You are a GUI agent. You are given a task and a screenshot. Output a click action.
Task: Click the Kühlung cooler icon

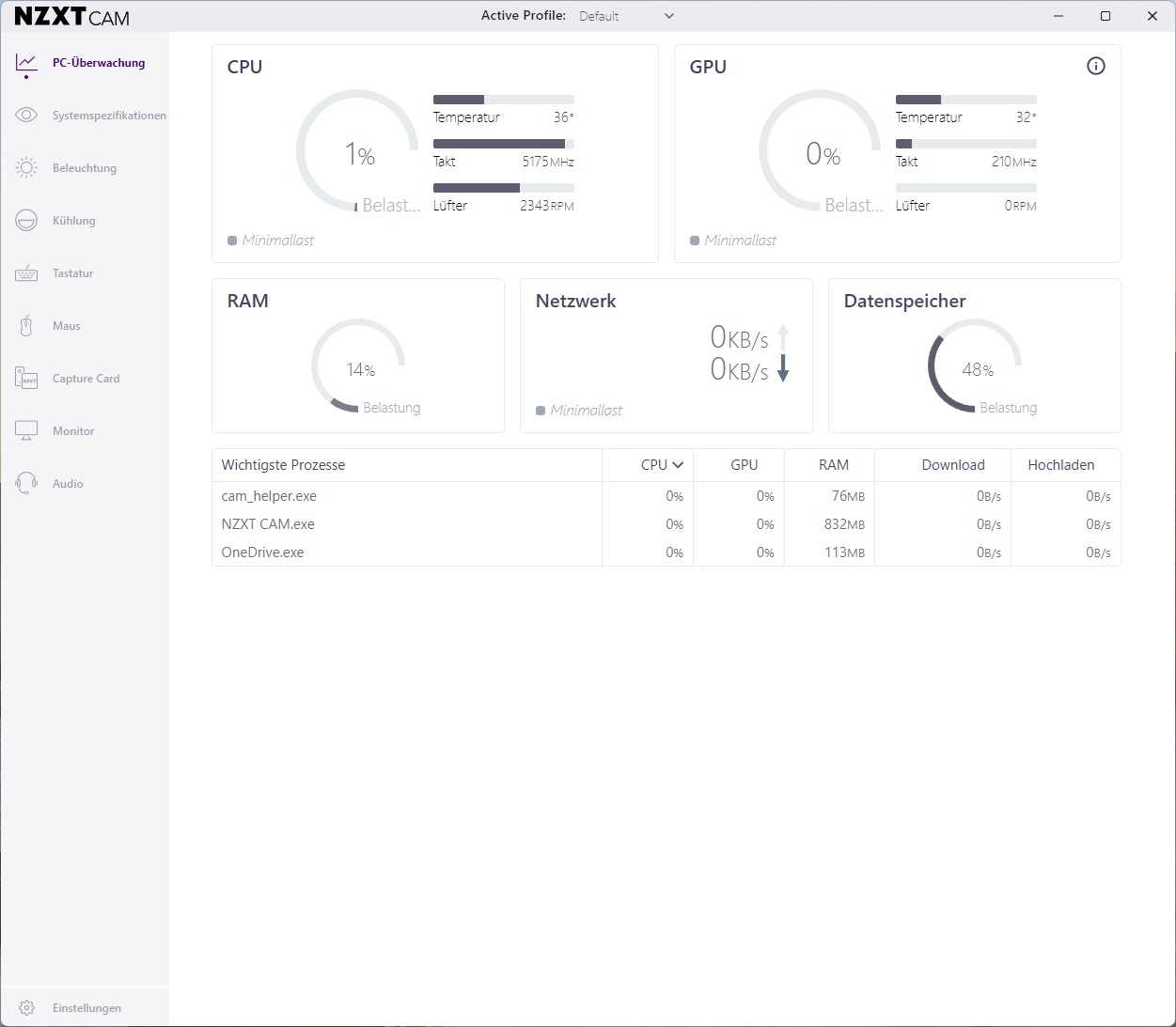(26, 221)
